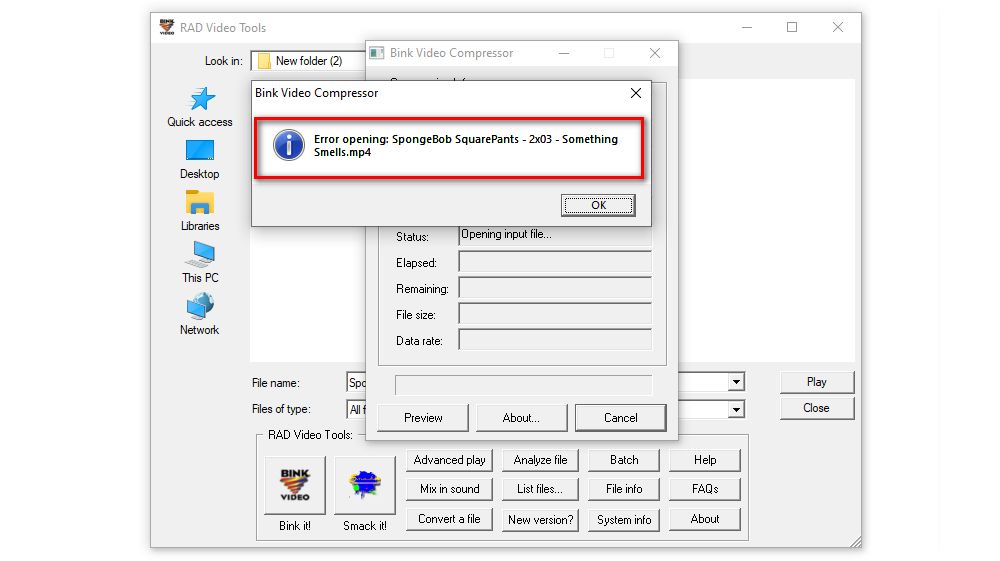The height and width of the screenshot is (561, 1000).
Task: Open Network in the sidebar
Action: [x=200, y=314]
